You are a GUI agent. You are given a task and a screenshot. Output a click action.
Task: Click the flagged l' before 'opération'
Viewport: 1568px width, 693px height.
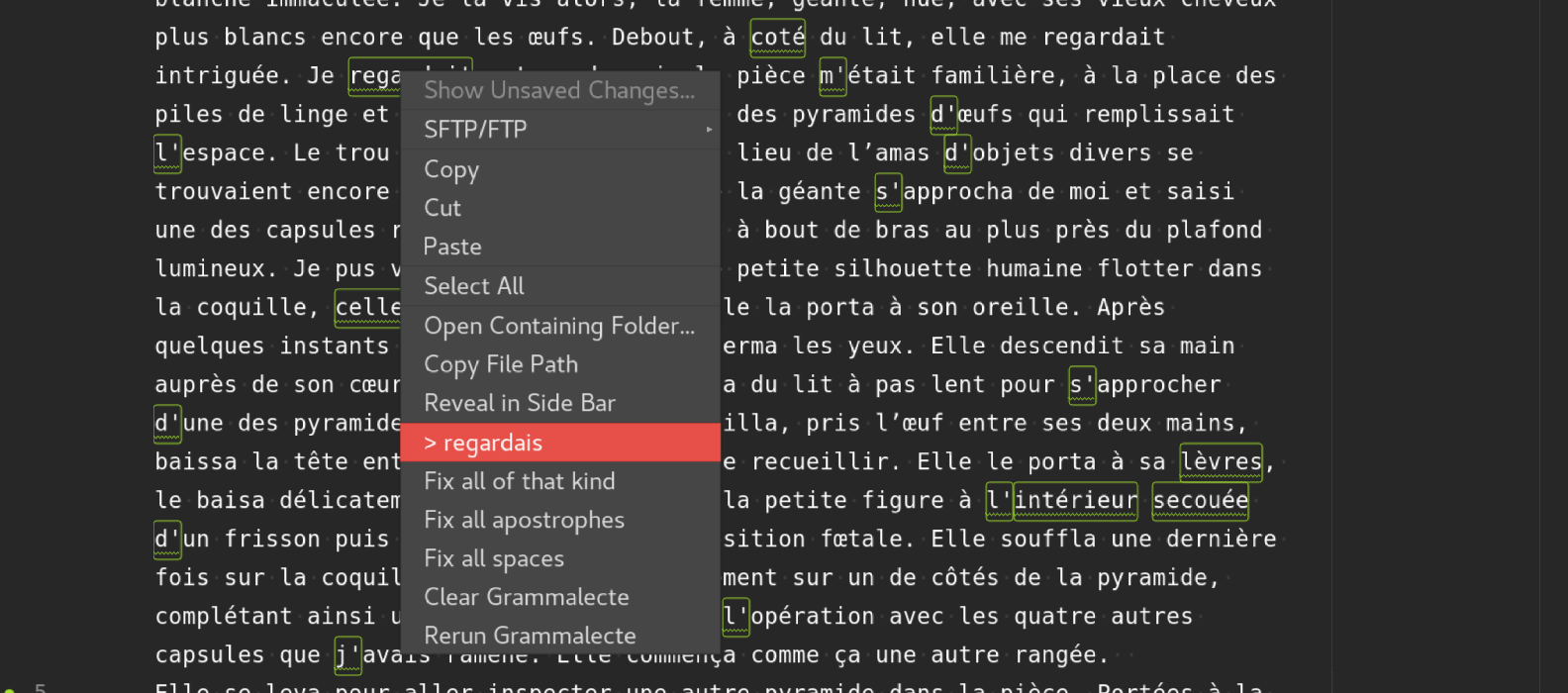[735, 617]
